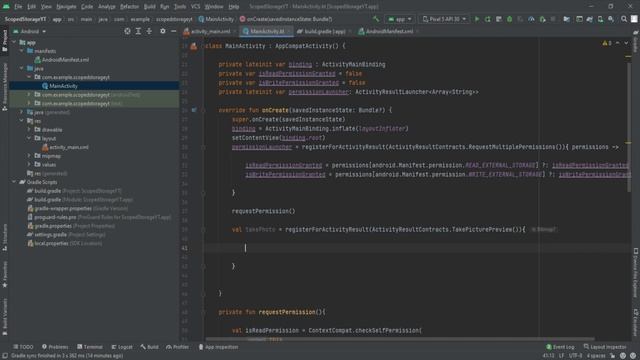
Task: Run the app with the green play button
Action: (x=476, y=19)
